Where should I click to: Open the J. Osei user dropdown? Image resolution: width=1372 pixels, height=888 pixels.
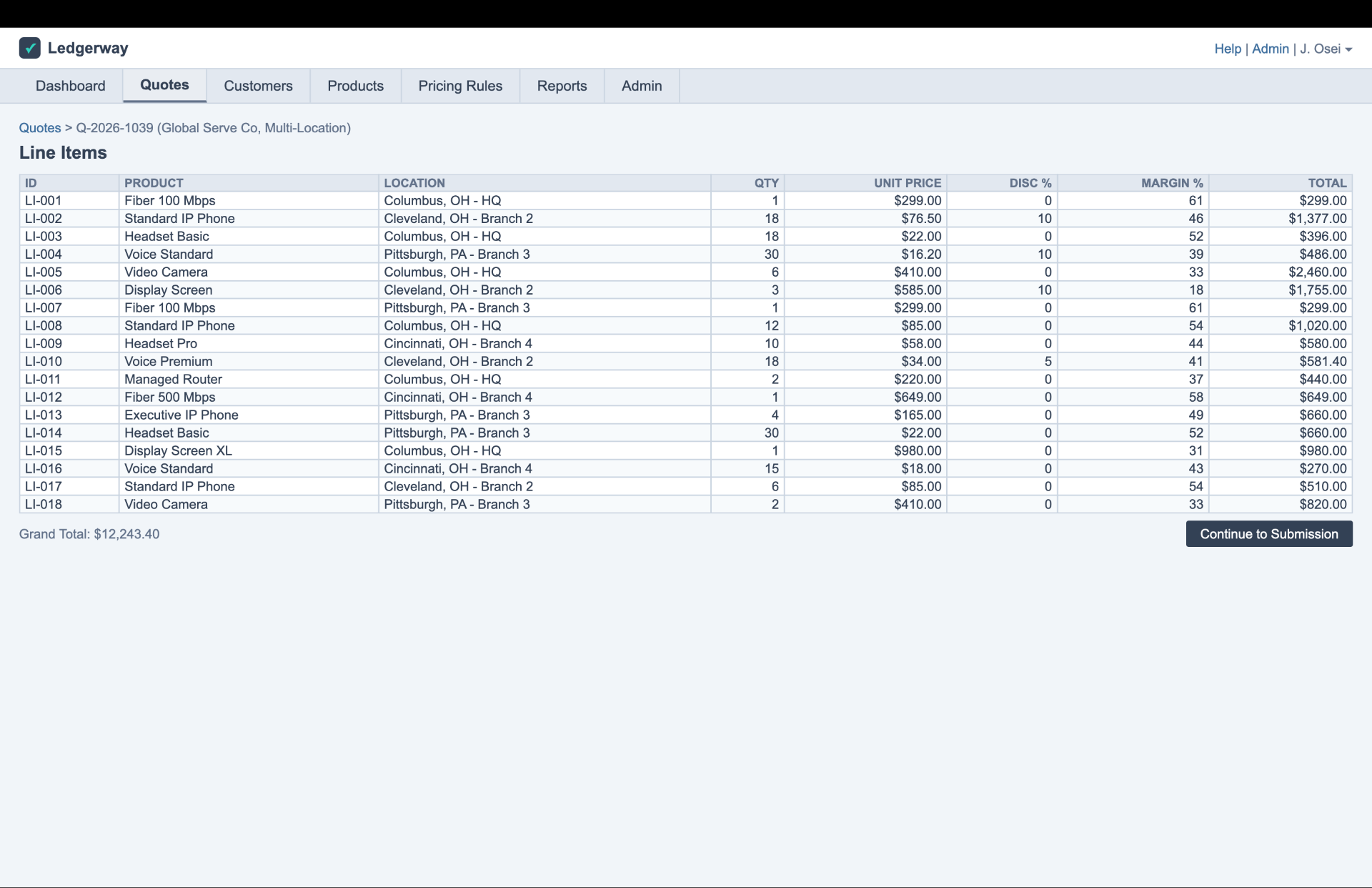point(1326,49)
